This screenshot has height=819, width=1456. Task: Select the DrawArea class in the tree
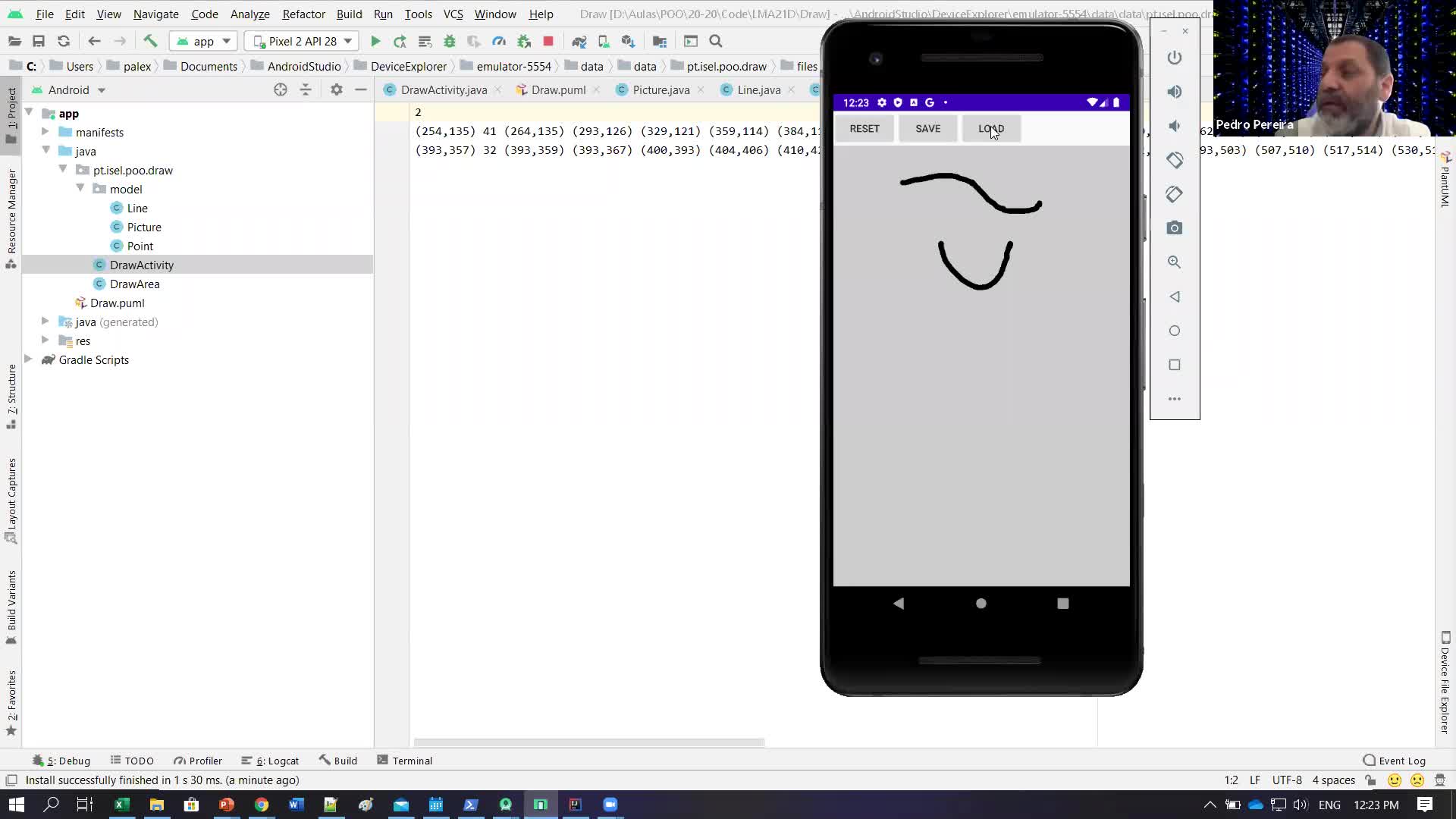coord(134,284)
